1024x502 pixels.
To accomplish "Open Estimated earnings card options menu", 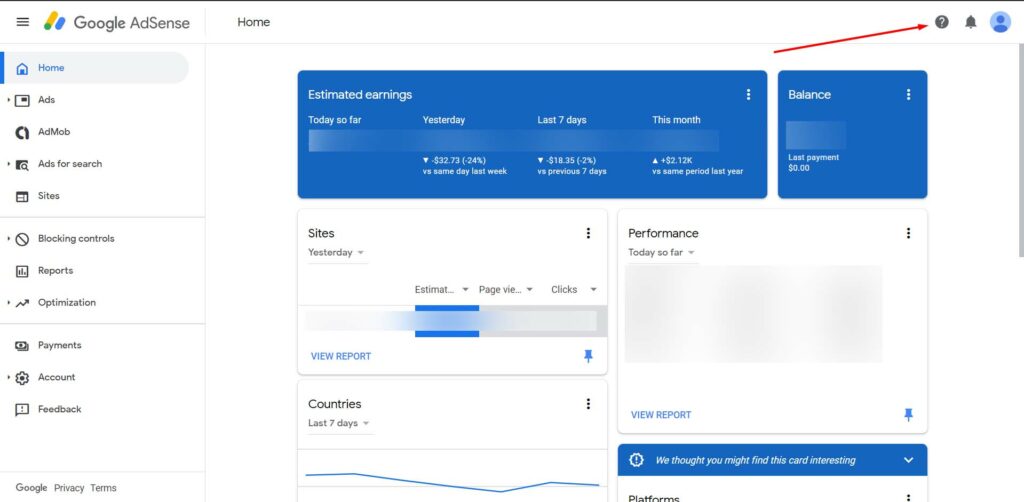I will (748, 95).
